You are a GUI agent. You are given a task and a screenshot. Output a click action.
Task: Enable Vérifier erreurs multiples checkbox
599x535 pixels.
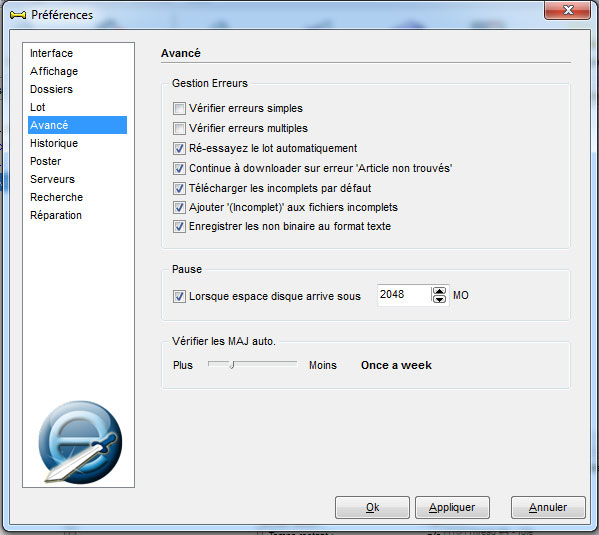click(179, 128)
